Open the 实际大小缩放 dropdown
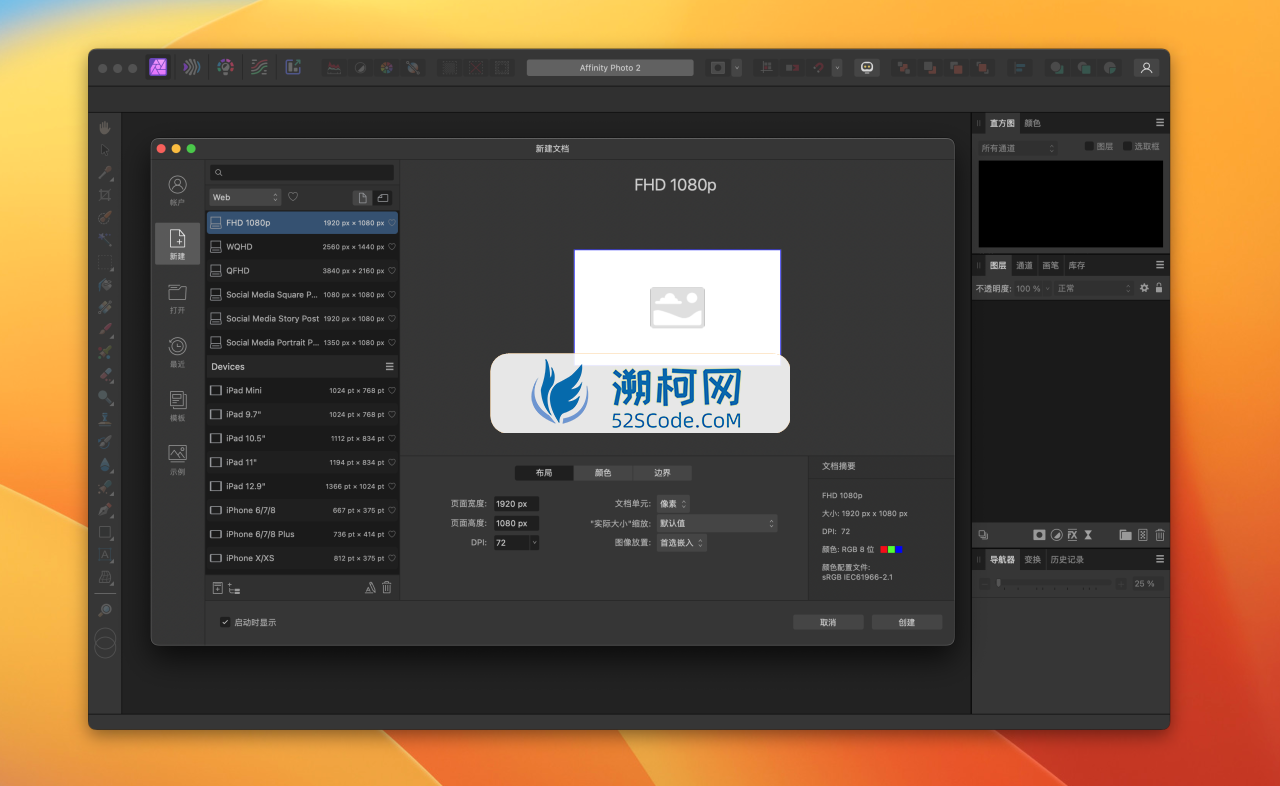Image resolution: width=1280 pixels, height=786 pixels. pos(716,523)
